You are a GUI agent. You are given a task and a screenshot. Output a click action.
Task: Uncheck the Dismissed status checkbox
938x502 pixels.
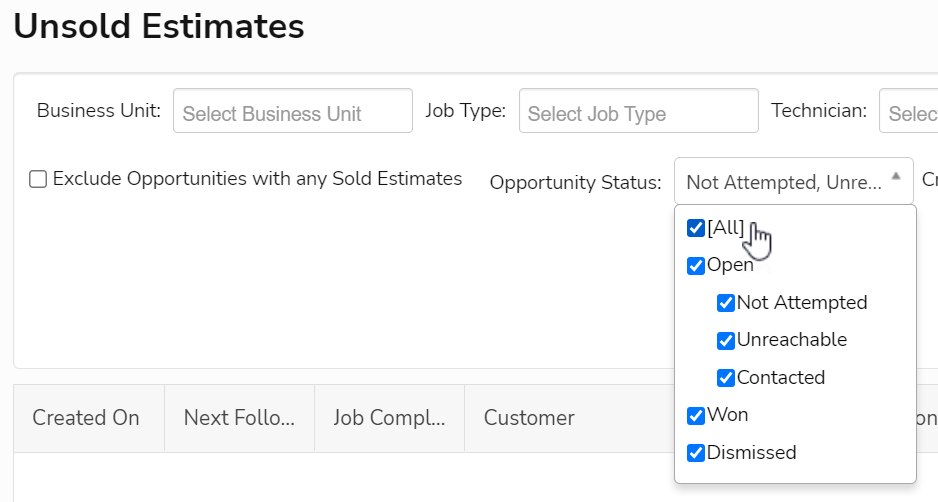pyautogui.click(x=696, y=453)
